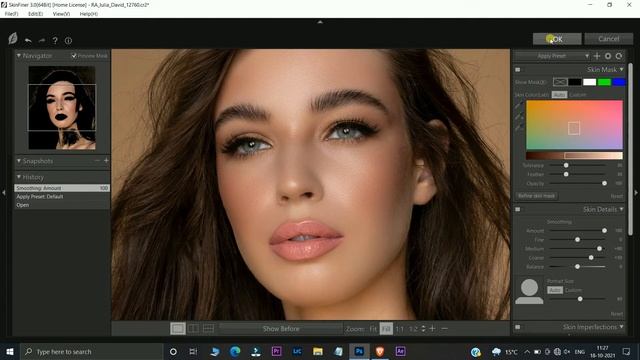This screenshot has width=640, height=360.
Task: Select Apply Preset: Default history entry
Action: tap(62, 196)
